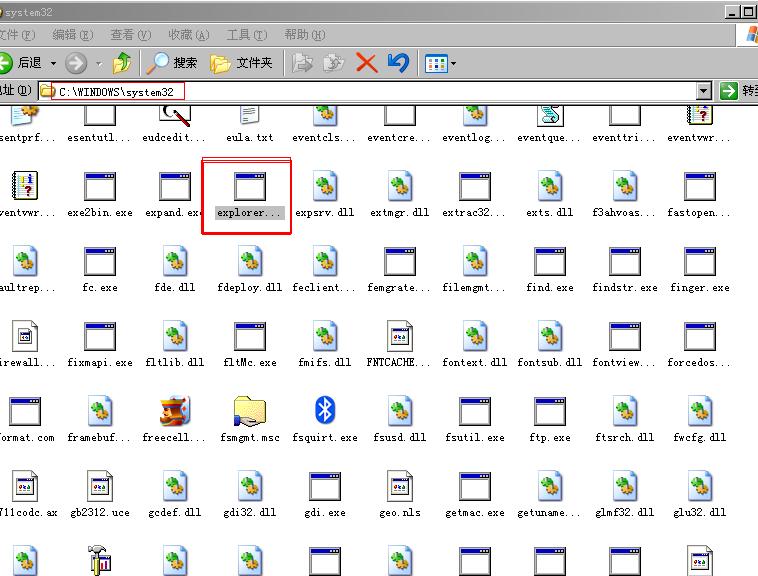Click the glmf32.dll file name
This screenshot has height=576, width=758.
coord(625,512)
